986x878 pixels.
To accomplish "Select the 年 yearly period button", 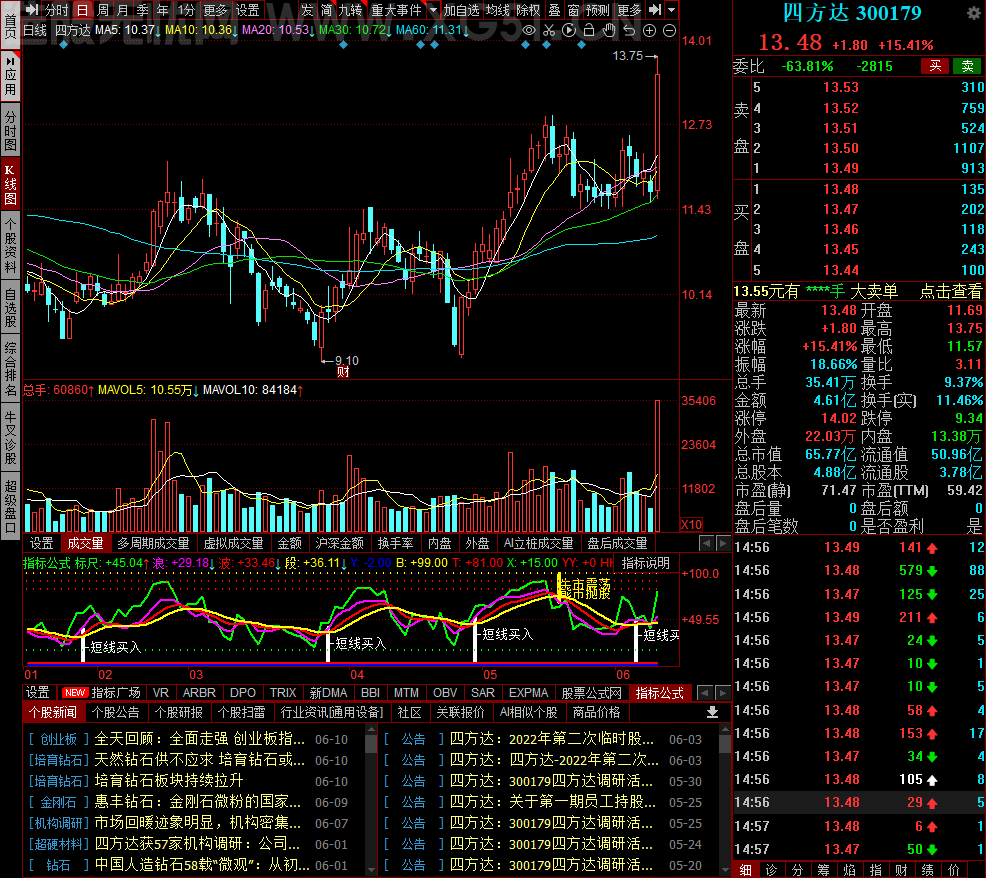I will point(162,10).
